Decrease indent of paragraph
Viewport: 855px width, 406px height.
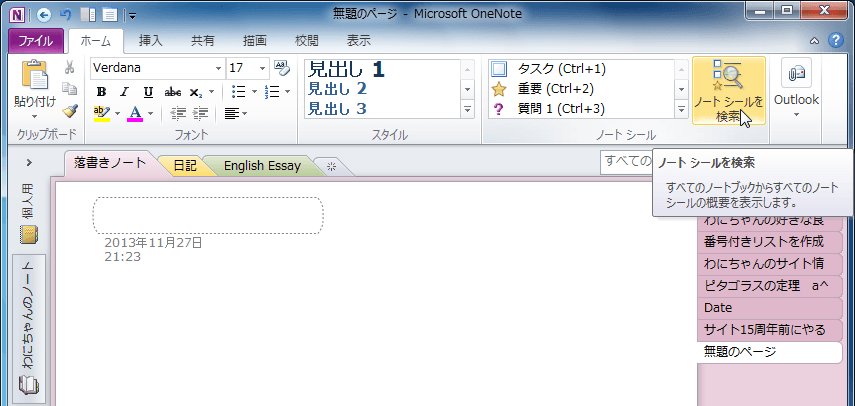[x=178, y=113]
